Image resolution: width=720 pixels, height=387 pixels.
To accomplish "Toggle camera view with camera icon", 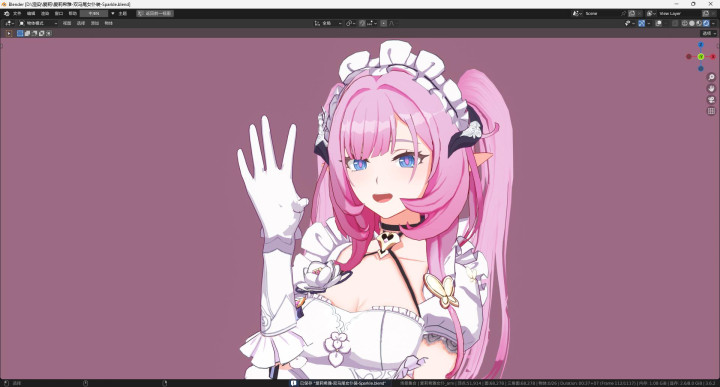I will point(711,100).
